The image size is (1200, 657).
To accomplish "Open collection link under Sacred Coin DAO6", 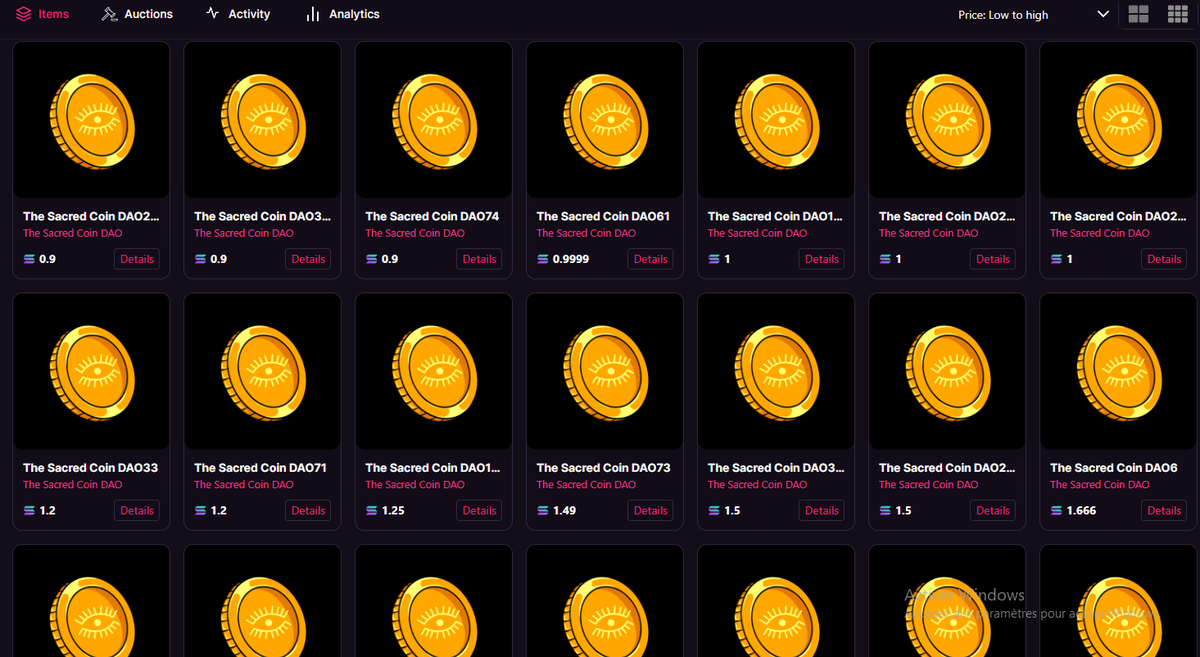I will point(1100,484).
